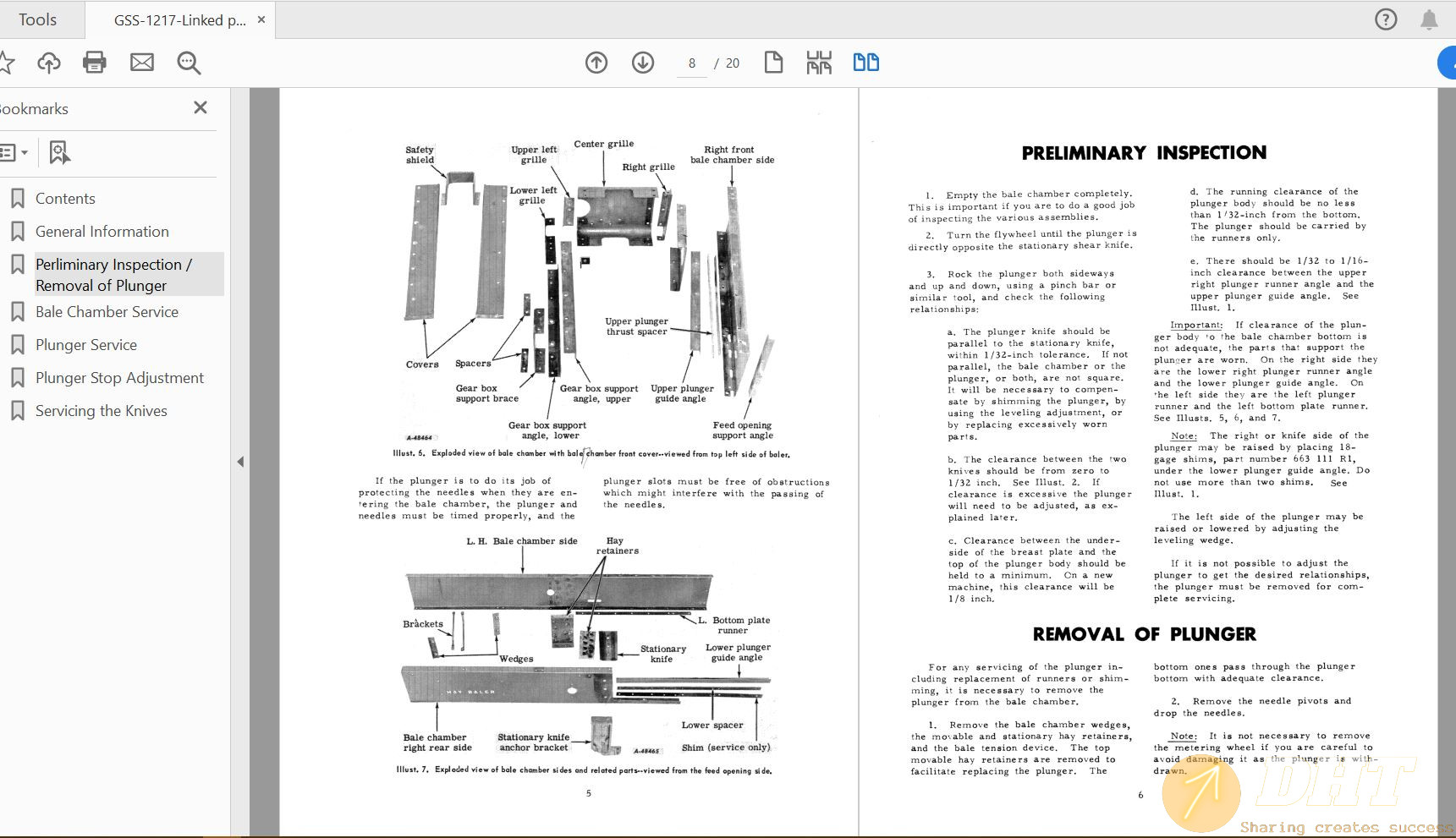Select single page view icon
1456x838 pixels.
[773, 63]
